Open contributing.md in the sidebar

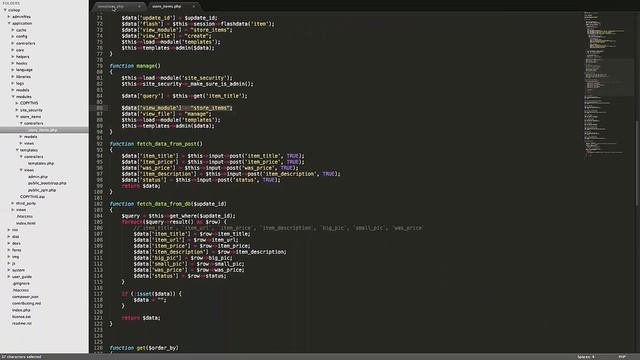coord(27,303)
